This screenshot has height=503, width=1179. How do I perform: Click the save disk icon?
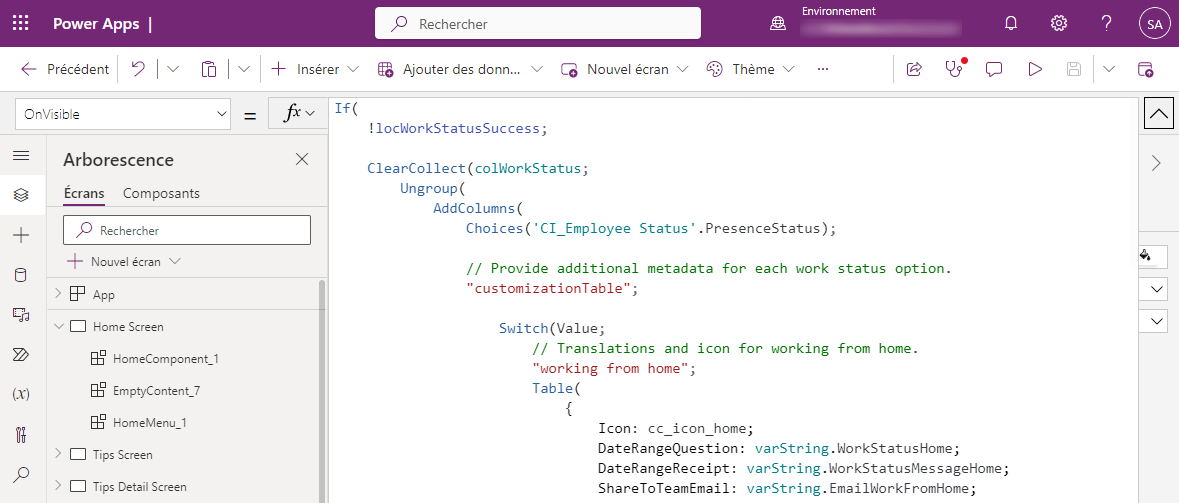[1074, 69]
